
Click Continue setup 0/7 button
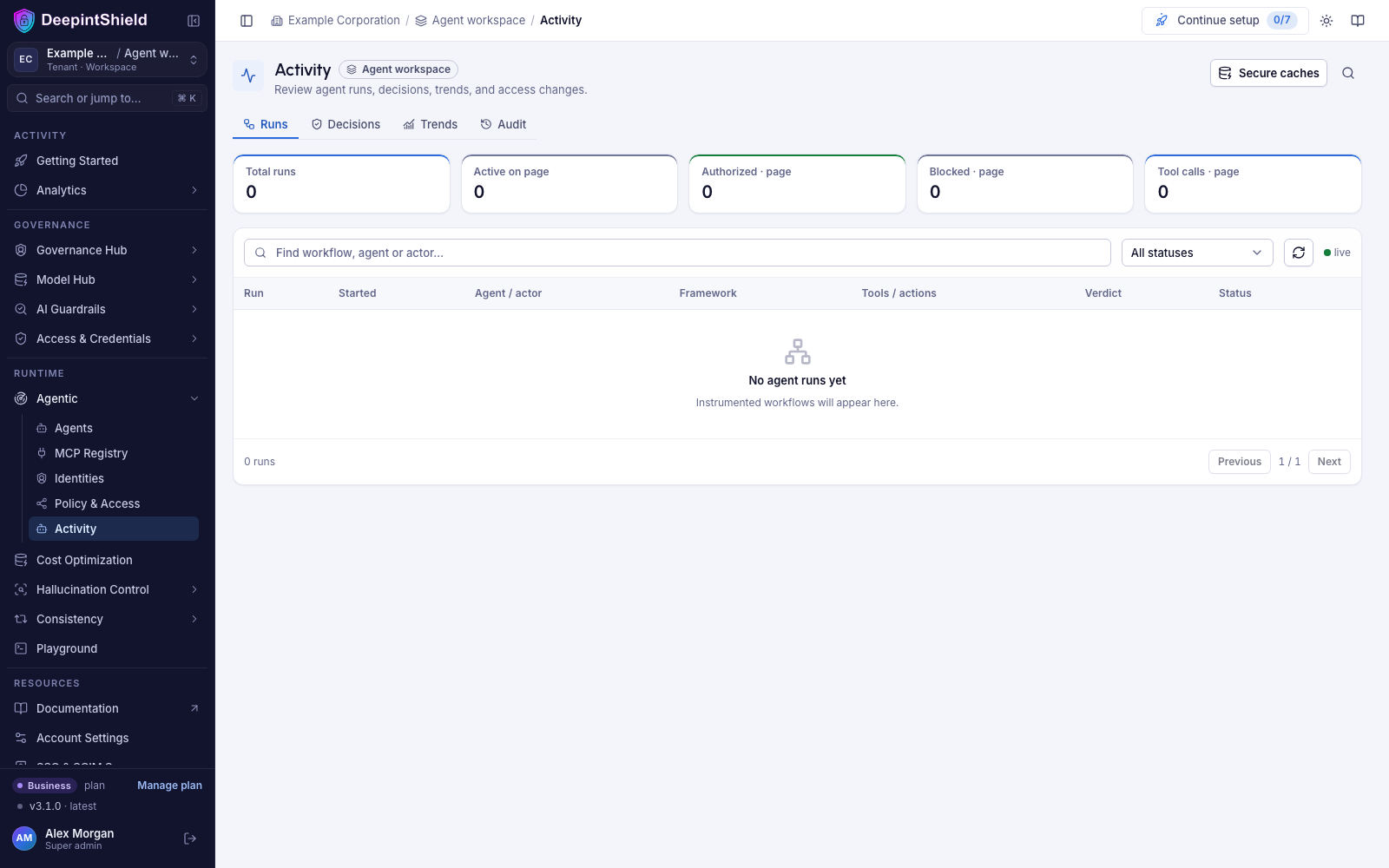(x=1225, y=21)
